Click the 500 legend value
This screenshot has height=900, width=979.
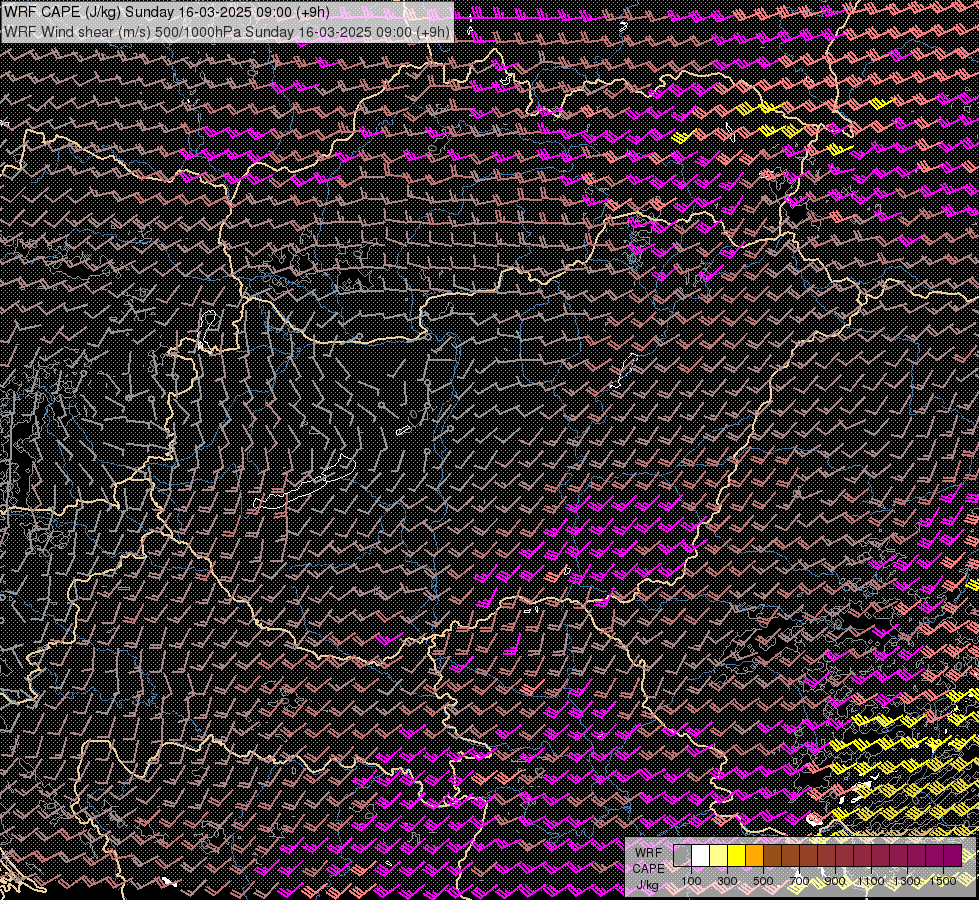pos(763,881)
